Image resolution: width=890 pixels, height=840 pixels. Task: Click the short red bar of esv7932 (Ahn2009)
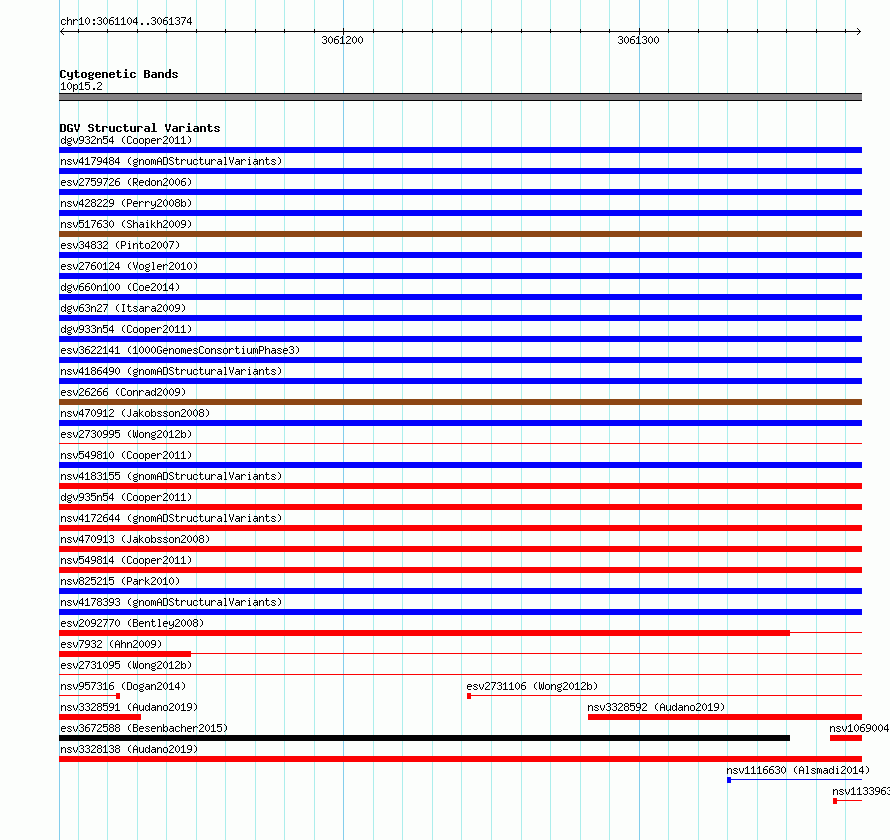coord(125,654)
